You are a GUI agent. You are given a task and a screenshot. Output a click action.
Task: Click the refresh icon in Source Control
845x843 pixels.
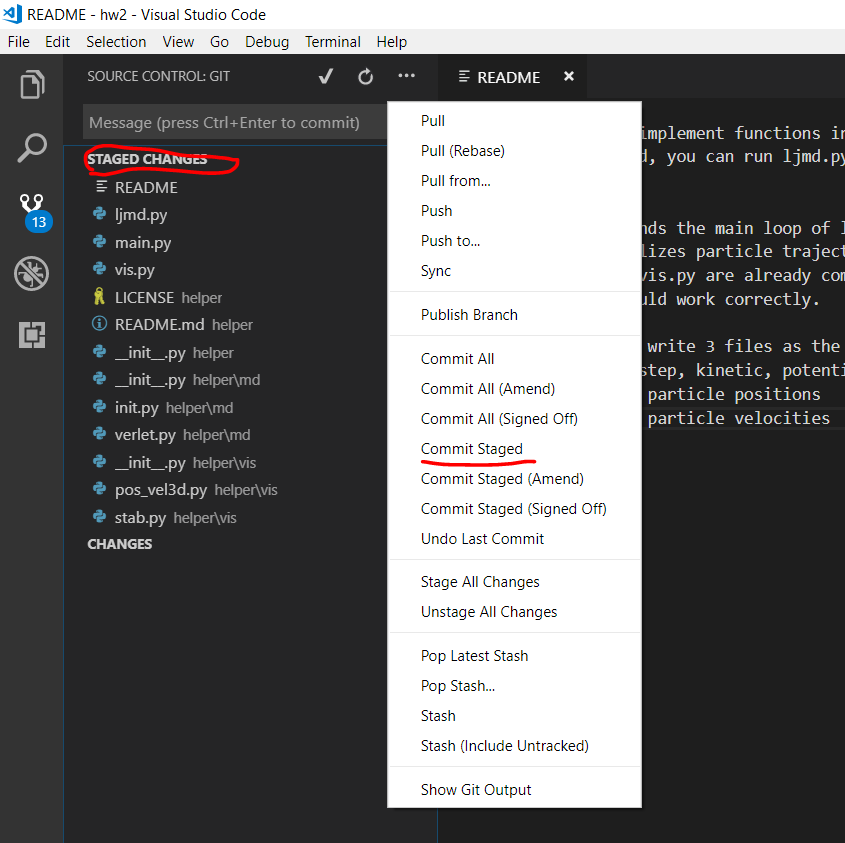[365, 77]
